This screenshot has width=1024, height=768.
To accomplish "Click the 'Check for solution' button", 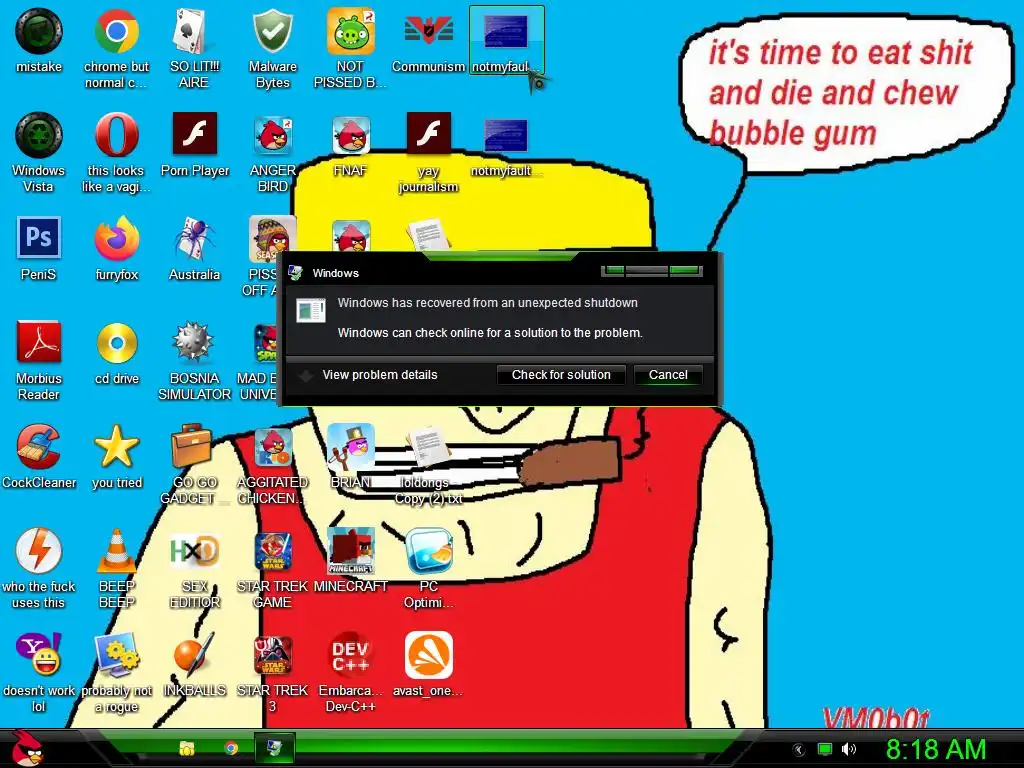I will click(561, 375).
